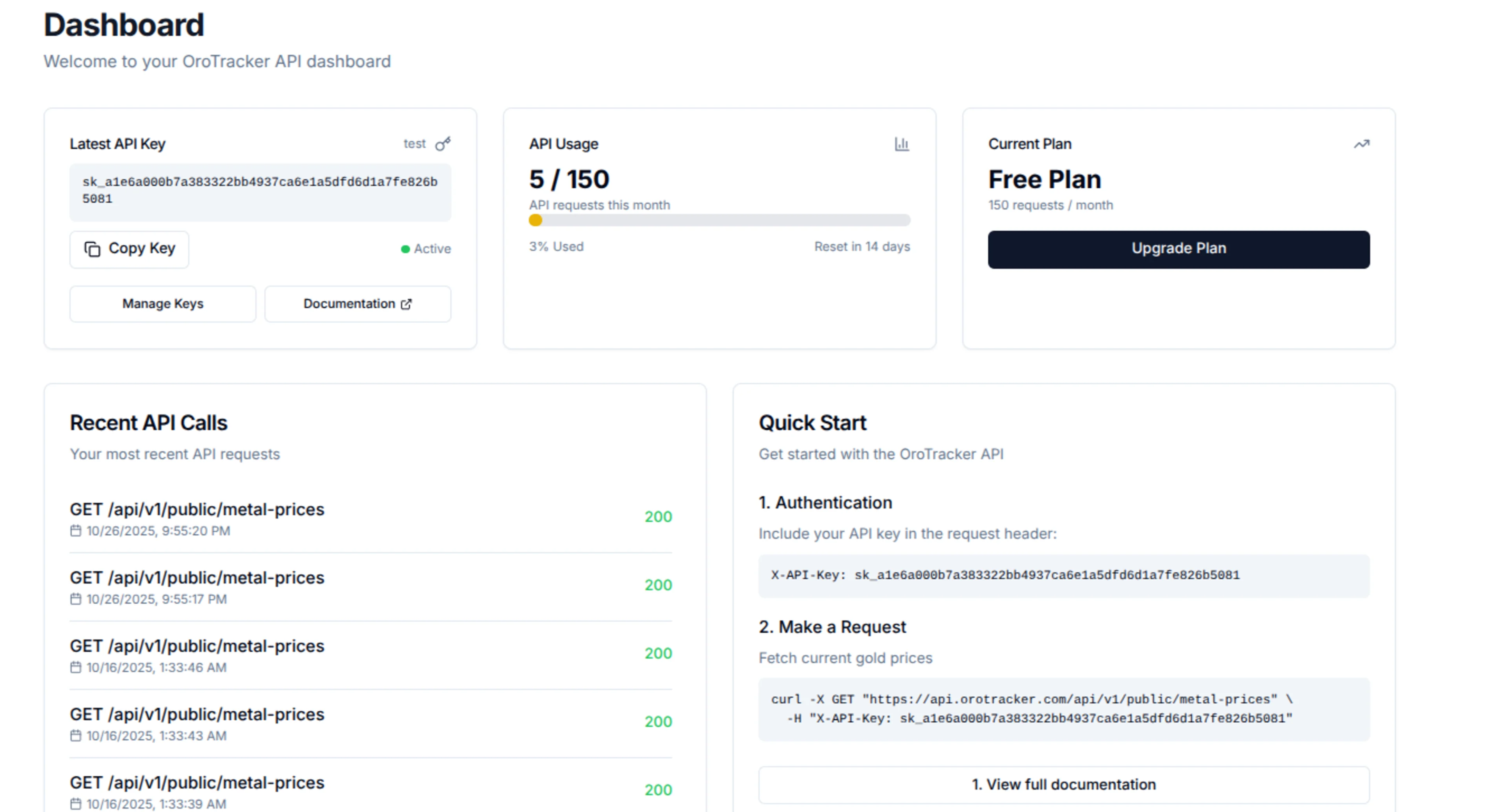Click the 200 status of the 1:33:46 AM call
The height and width of the screenshot is (812, 1499).
pyautogui.click(x=658, y=654)
